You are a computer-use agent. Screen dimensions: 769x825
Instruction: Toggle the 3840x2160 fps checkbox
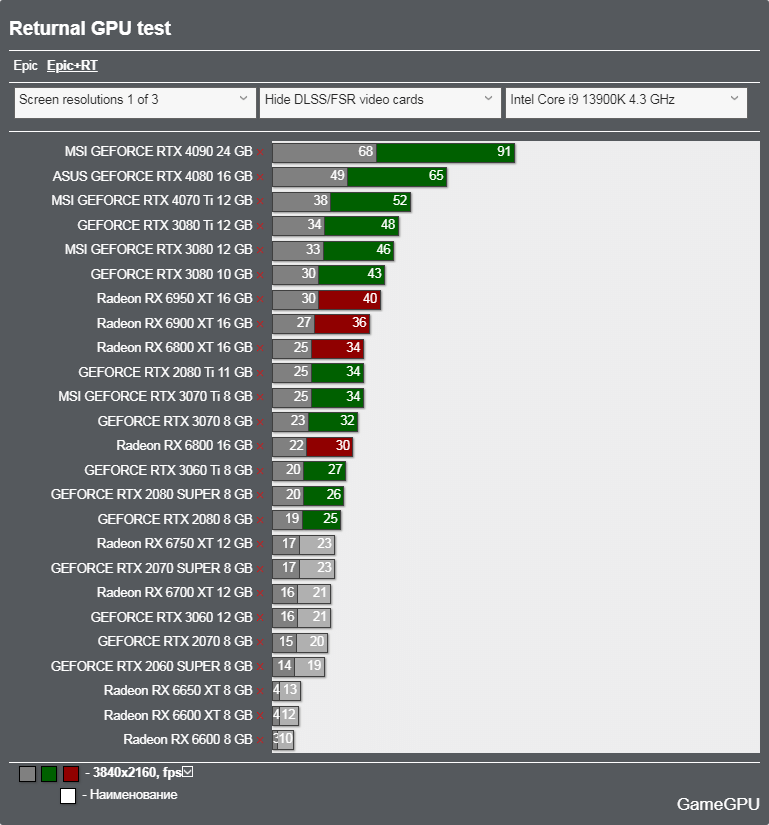188,772
